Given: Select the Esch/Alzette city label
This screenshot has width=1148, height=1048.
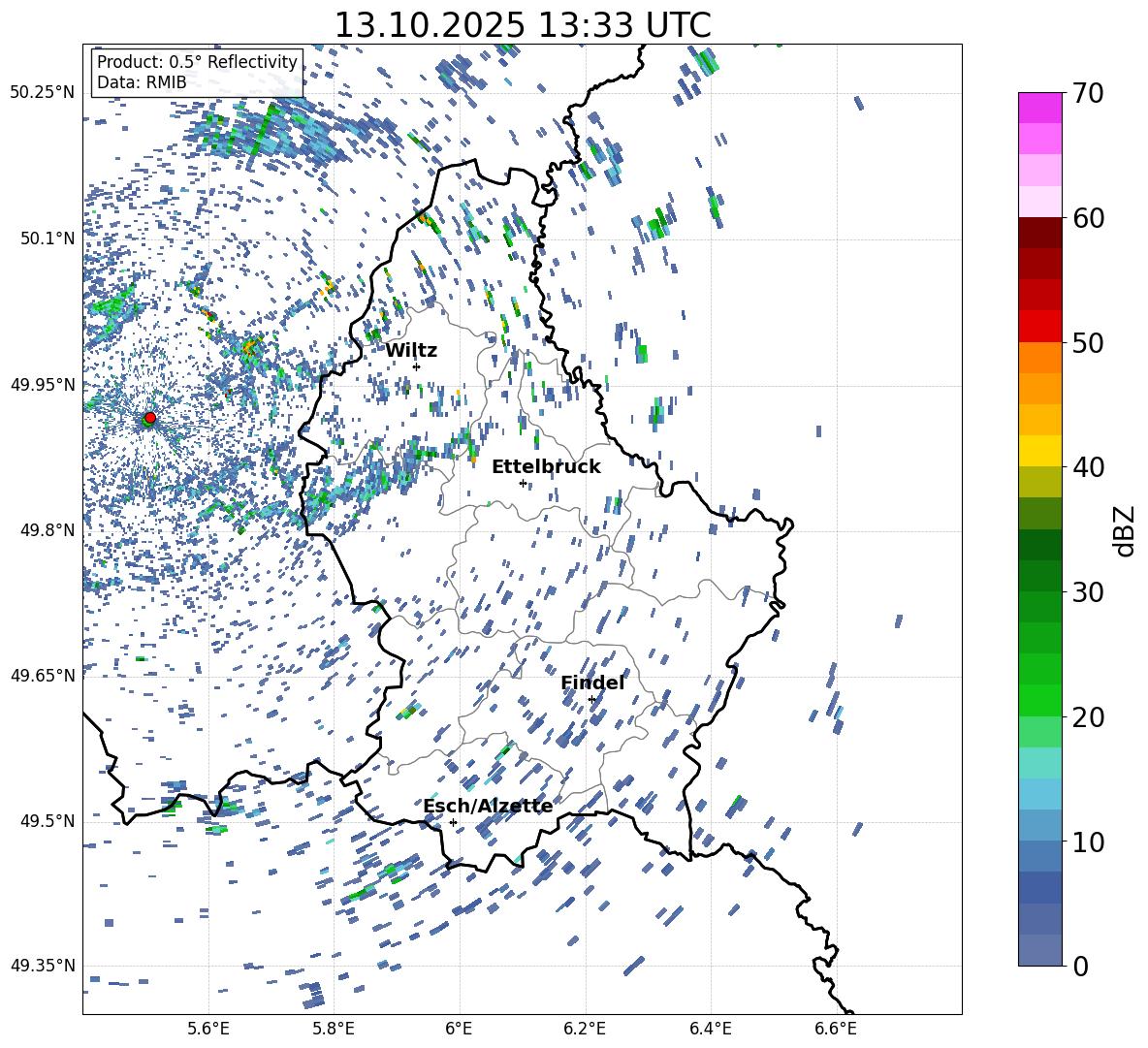Looking at the screenshot, I should pos(488,806).
